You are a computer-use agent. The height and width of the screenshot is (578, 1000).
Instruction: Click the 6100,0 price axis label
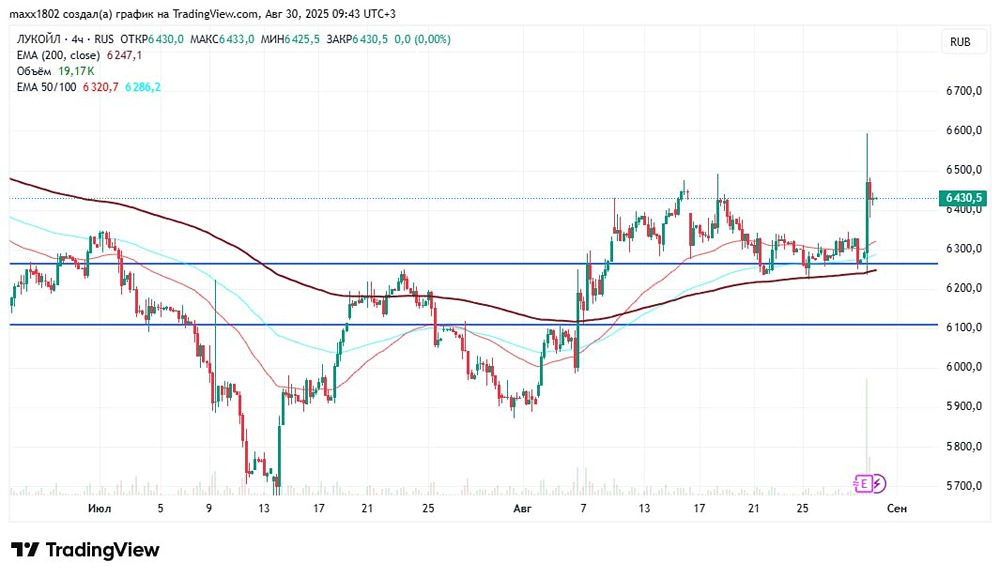[x=964, y=328]
